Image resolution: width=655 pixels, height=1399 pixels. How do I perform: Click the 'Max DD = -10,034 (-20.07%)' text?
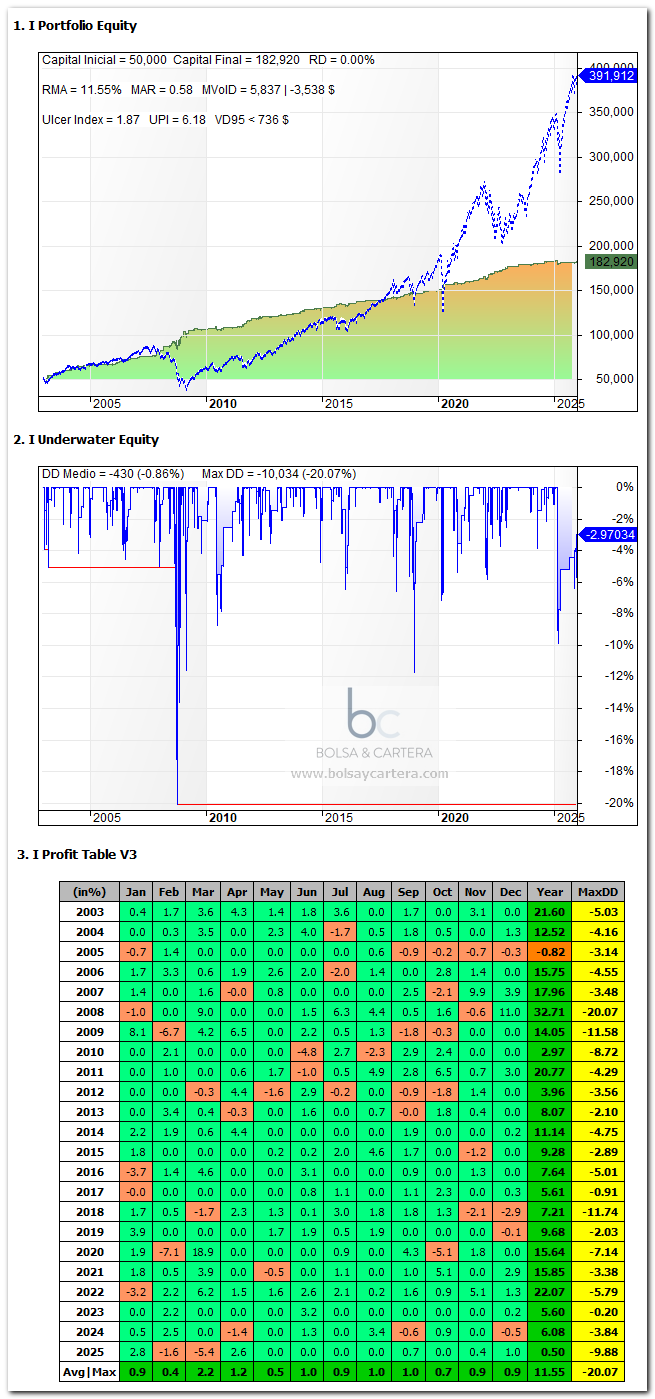278,473
